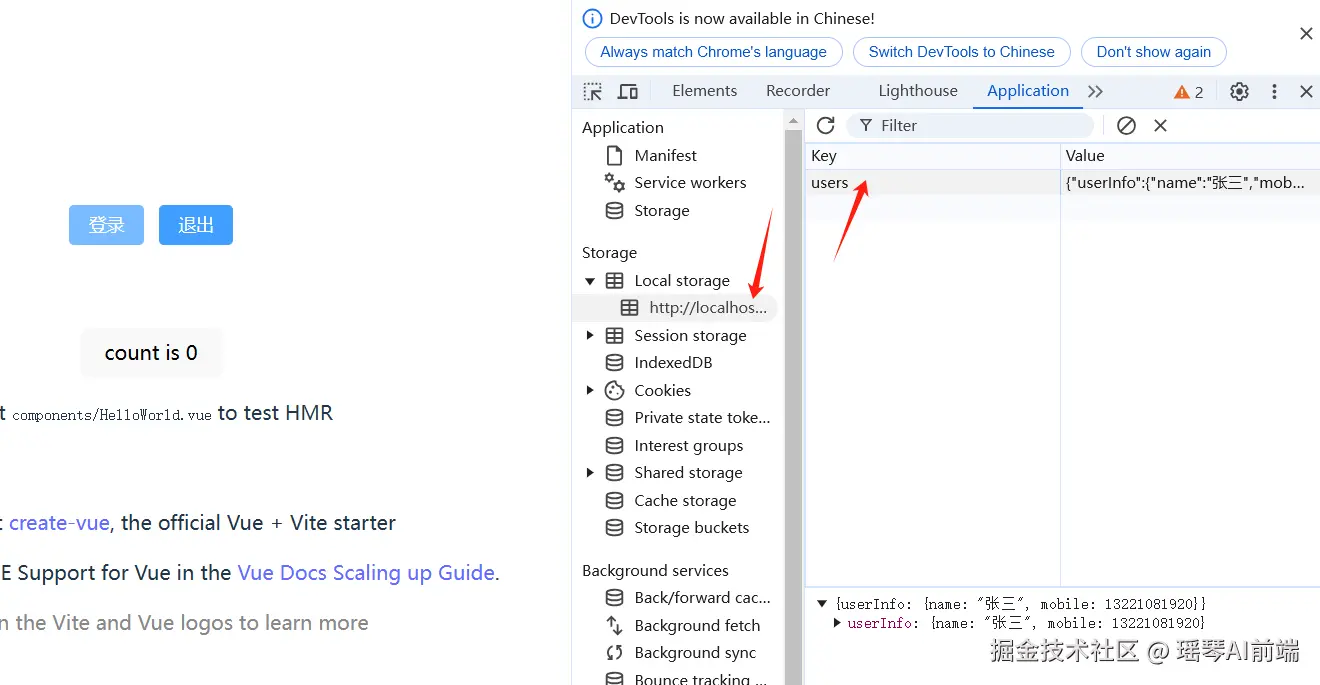The width and height of the screenshot is (1320, 685).
Task: Click the Don't show again button
Action: 1154,52
